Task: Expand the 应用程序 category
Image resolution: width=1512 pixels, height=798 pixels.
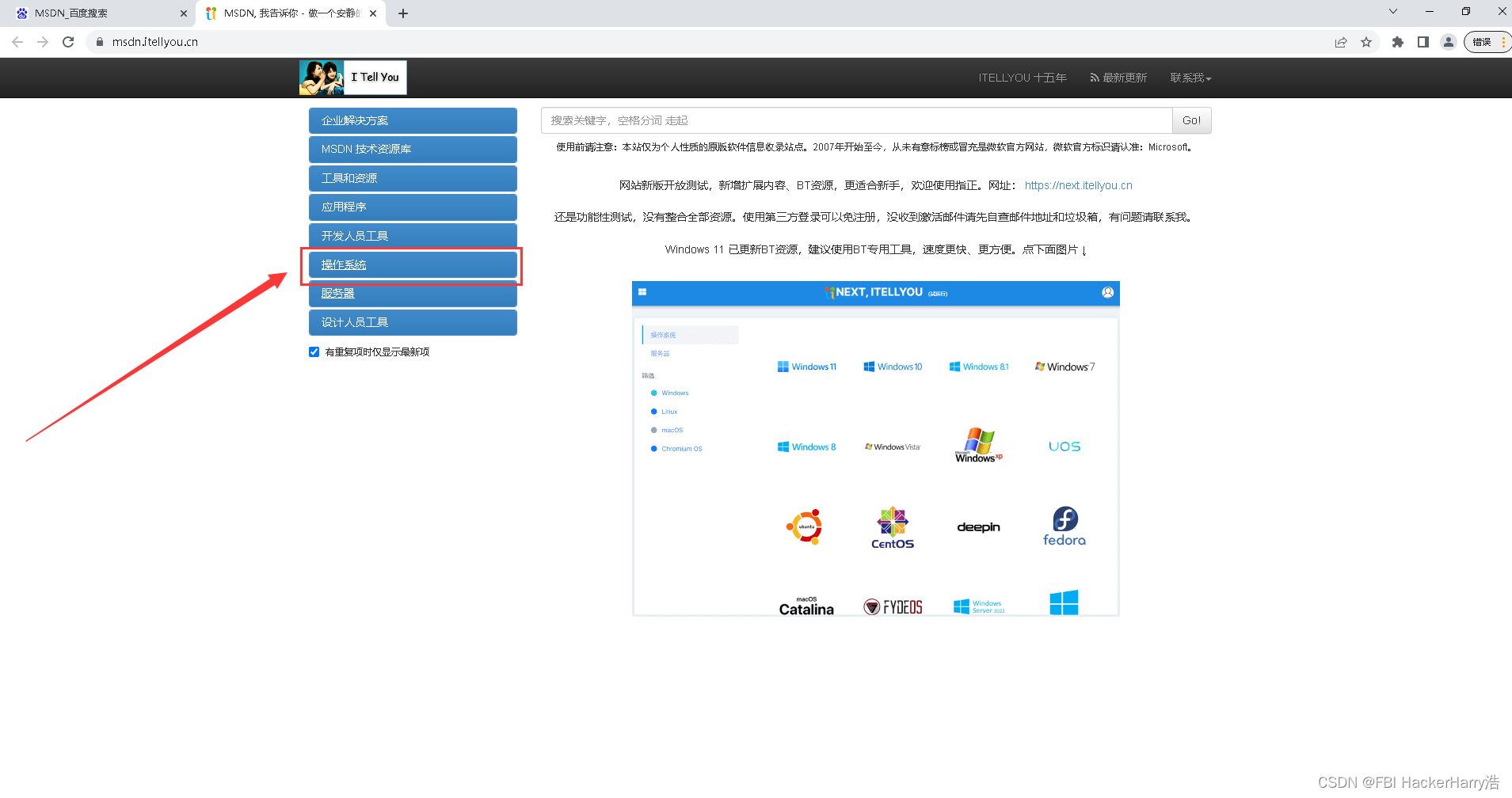Action: tap(413, 207)
